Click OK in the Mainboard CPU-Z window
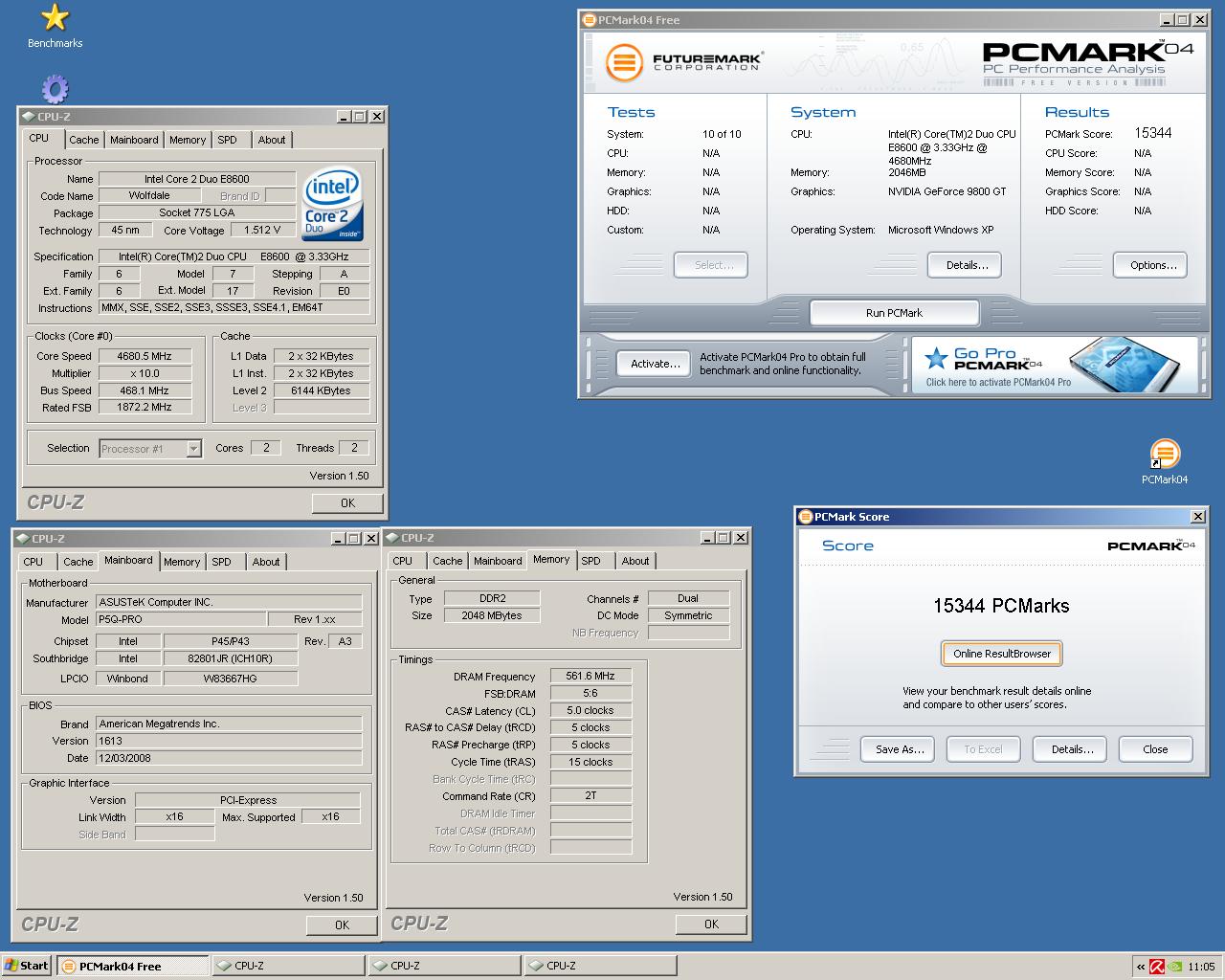This screenshot has height=980, width=1225. [342, 924]
